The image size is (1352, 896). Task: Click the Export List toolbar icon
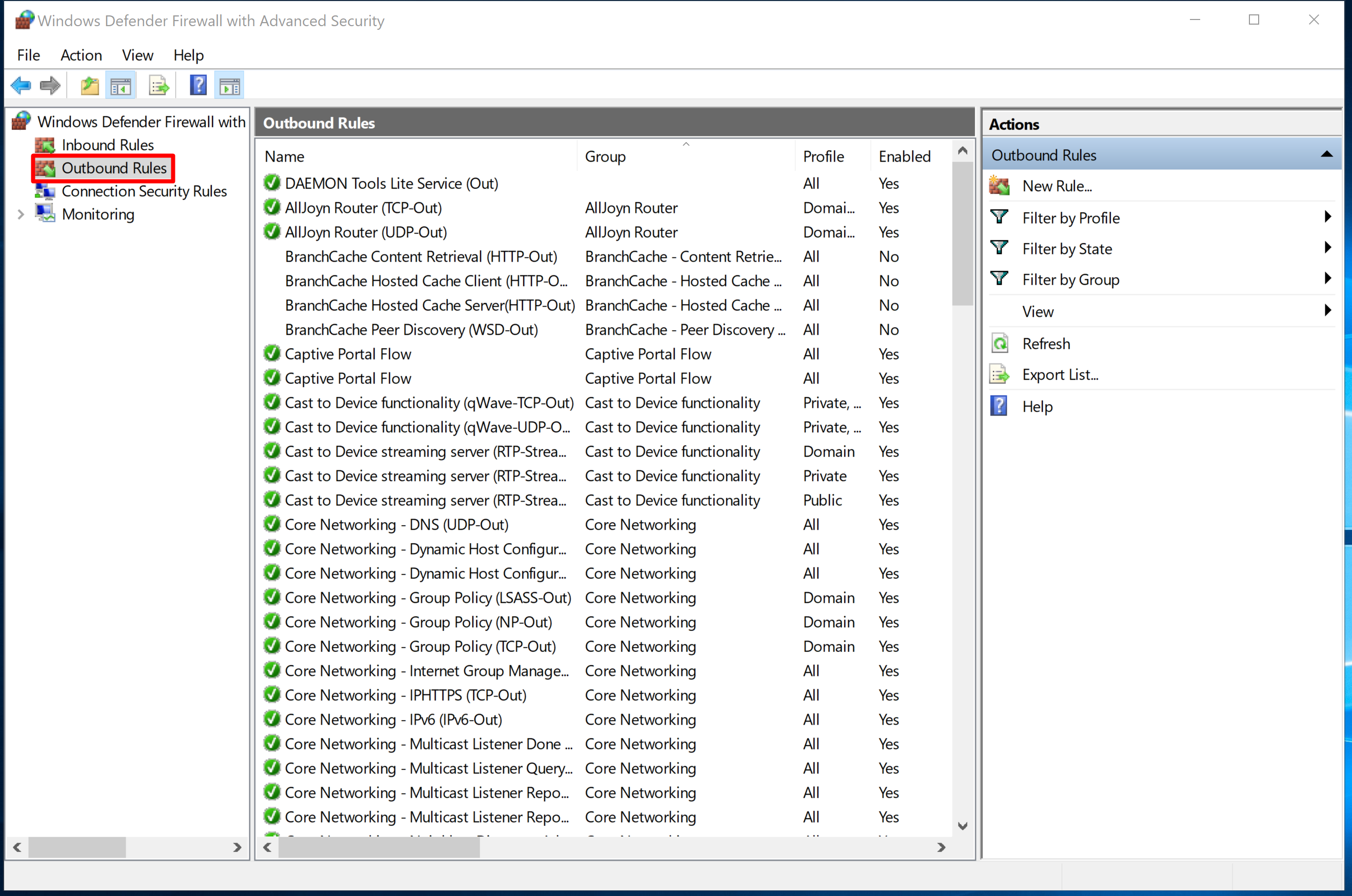point(158,86)
